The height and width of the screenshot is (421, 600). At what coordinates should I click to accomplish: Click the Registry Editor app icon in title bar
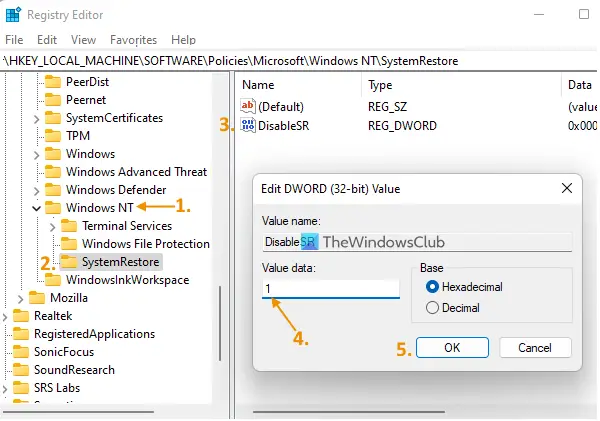coord(13,15)
